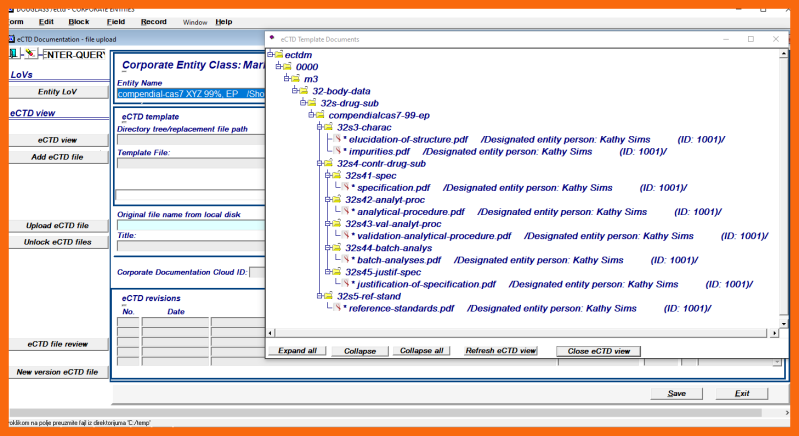Collapse the 32-body-data node
This screenshot has height=436, width=799.
[295, 90]
